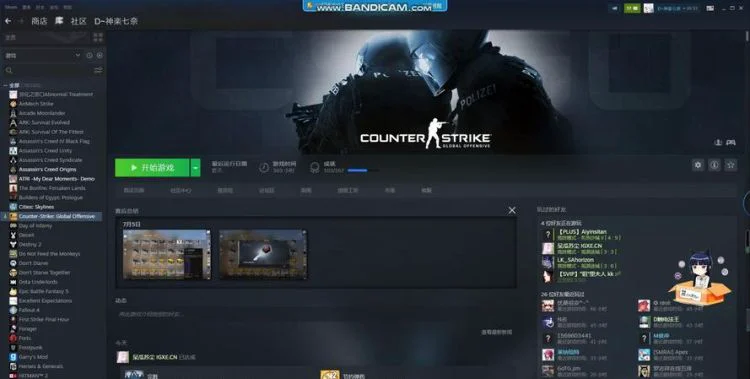Open friend 【PLUS】Aiyinsitan entry

[581, 234]
